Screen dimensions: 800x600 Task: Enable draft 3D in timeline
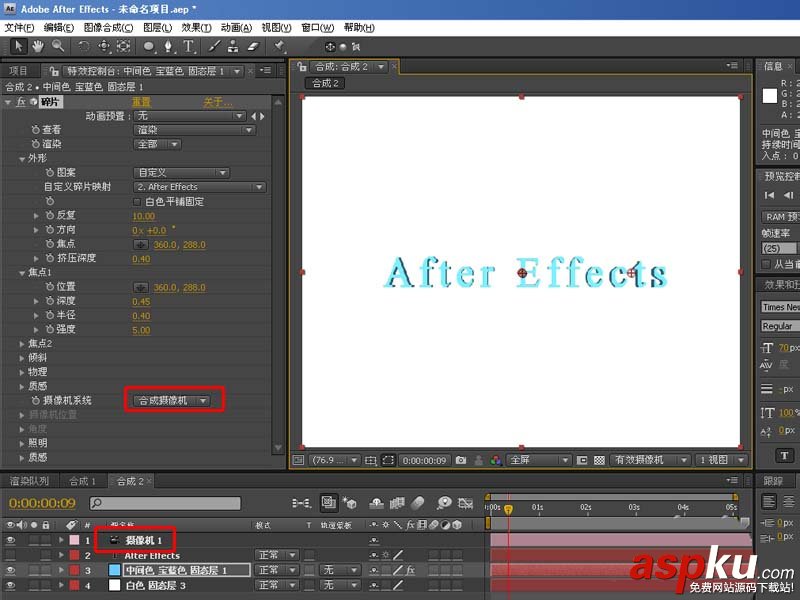click(x=350, y=503)
